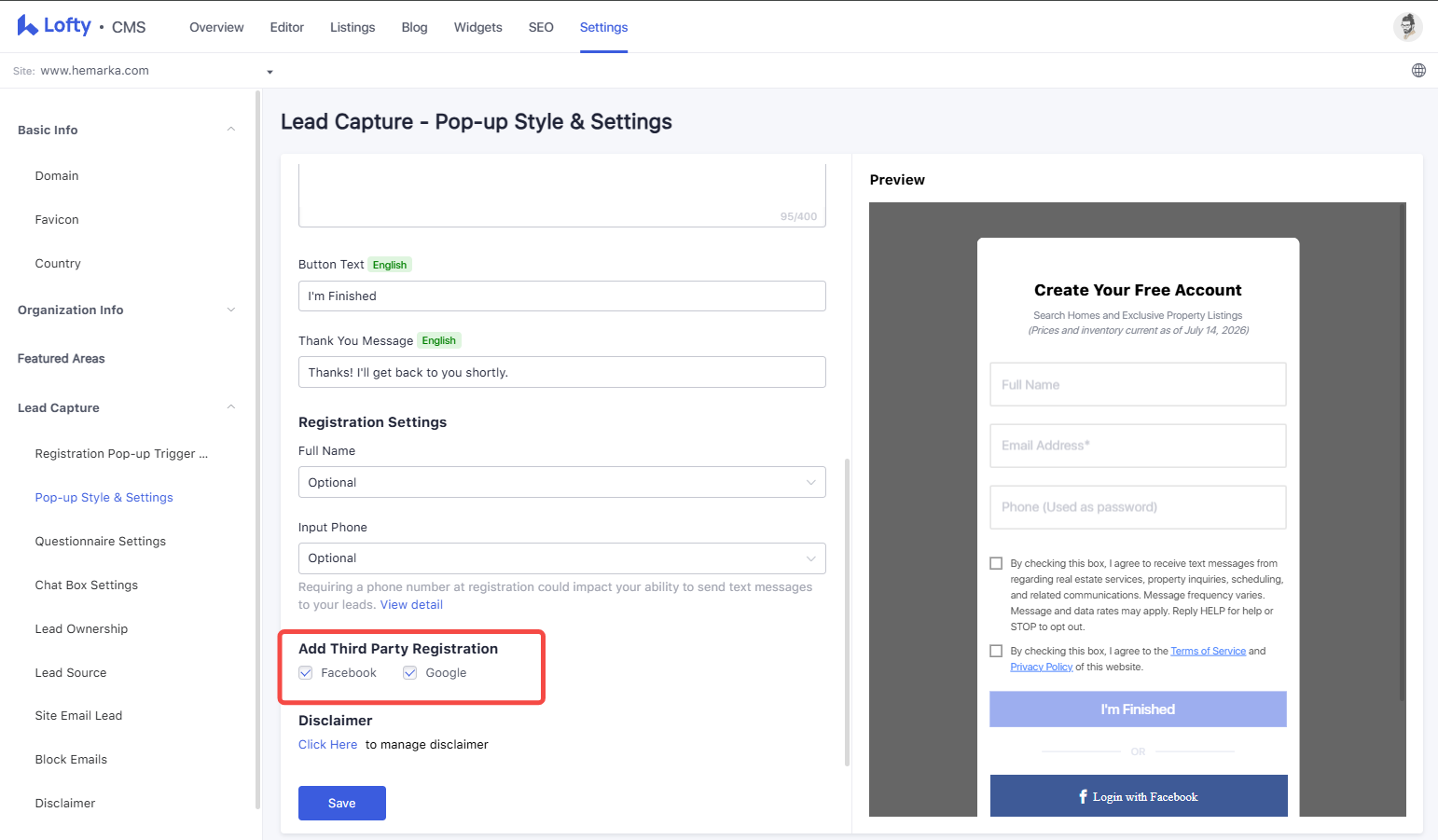Open the Blog tab
1438x840 pixels.
pyautogui.click(x=415, y=27)
